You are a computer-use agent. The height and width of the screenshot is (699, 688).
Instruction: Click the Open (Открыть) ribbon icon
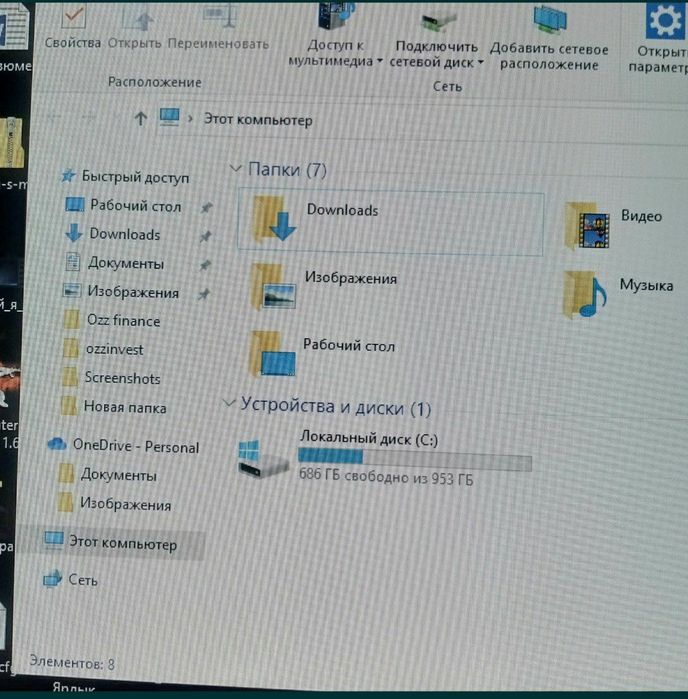[x=138, y=18]
